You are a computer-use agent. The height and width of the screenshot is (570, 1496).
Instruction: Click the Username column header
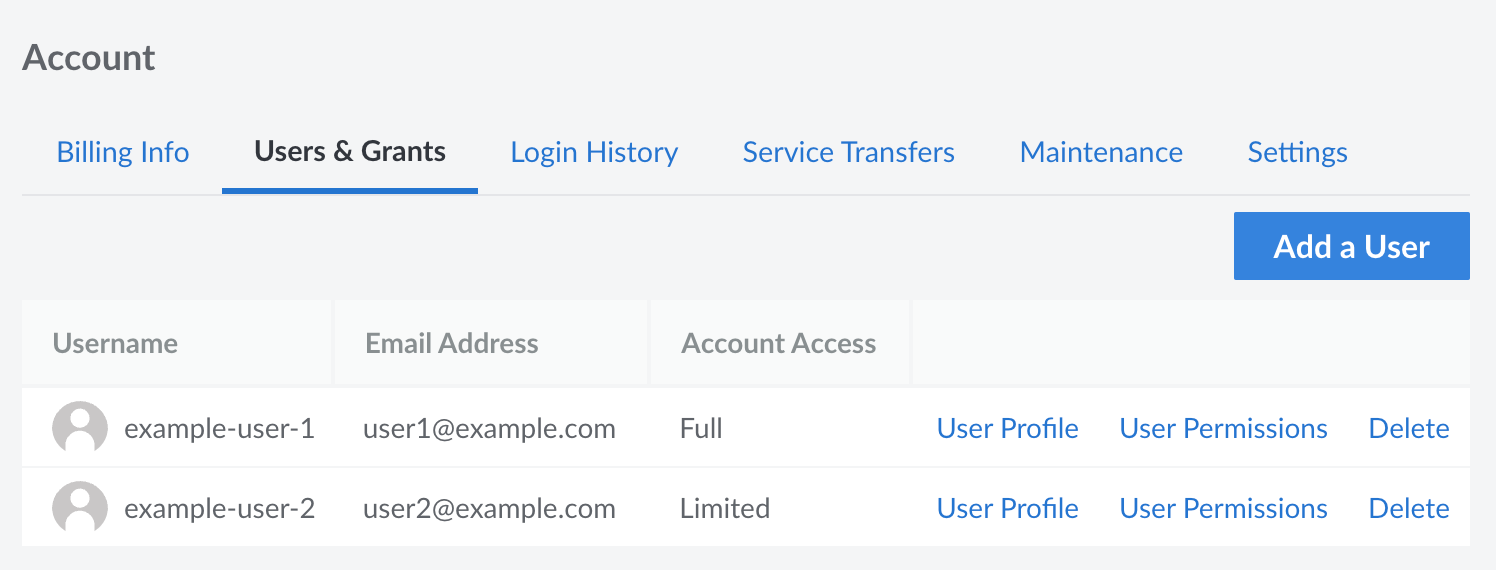point(115,344)
